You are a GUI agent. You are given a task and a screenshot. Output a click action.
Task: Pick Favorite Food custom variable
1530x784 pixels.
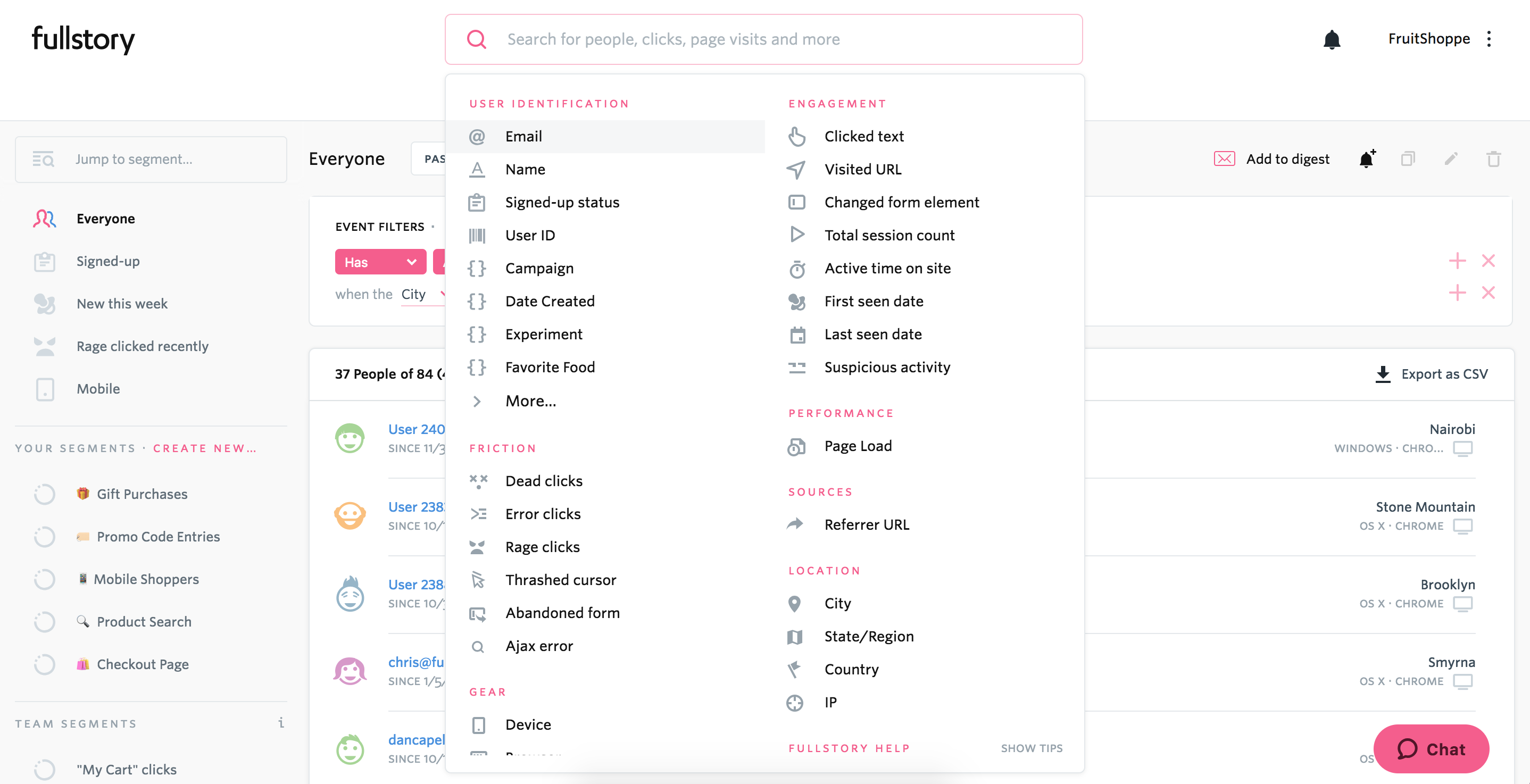point(605,367)
